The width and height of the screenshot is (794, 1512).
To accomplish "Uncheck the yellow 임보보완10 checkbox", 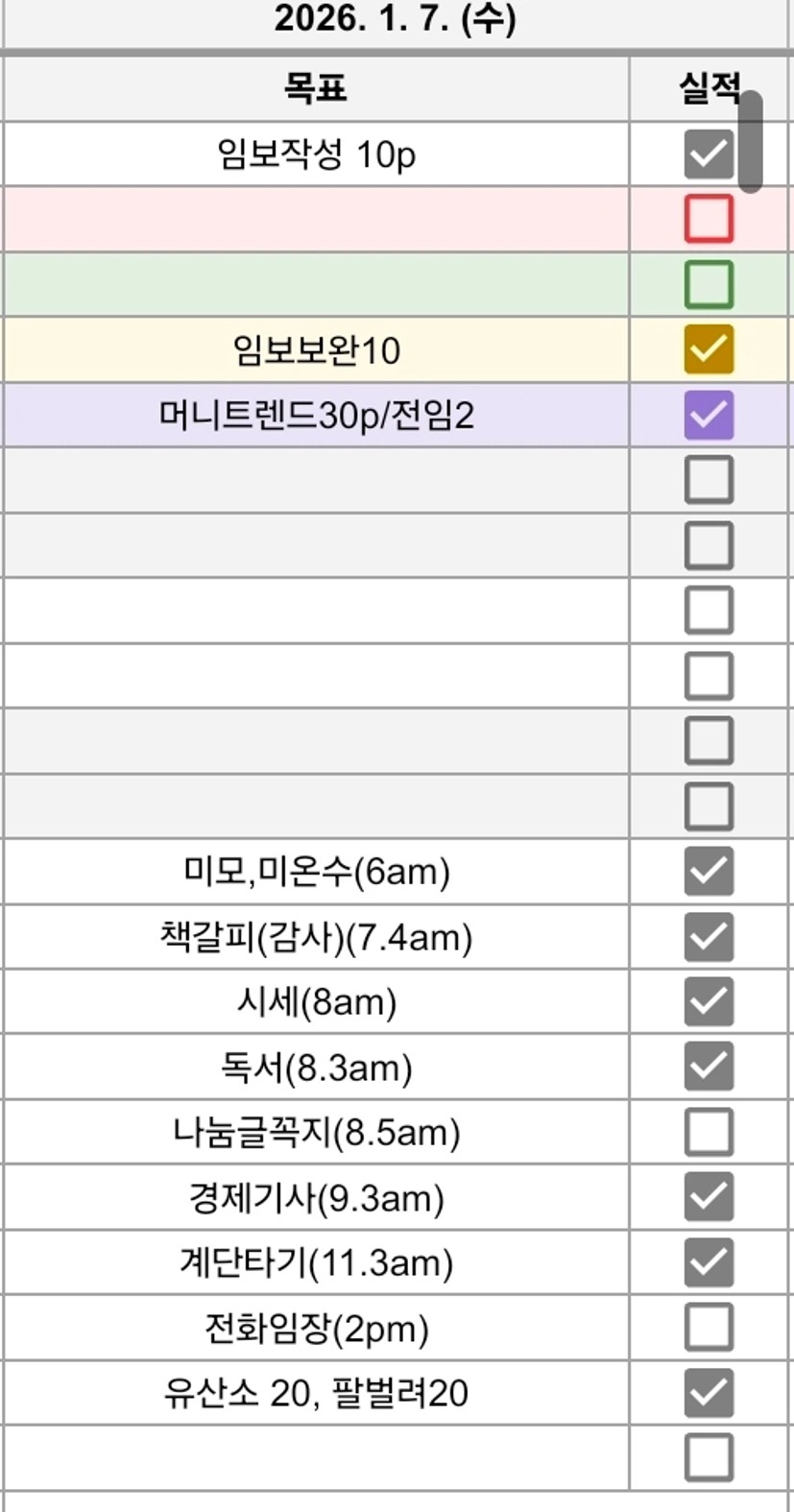I will click(709, 349).
